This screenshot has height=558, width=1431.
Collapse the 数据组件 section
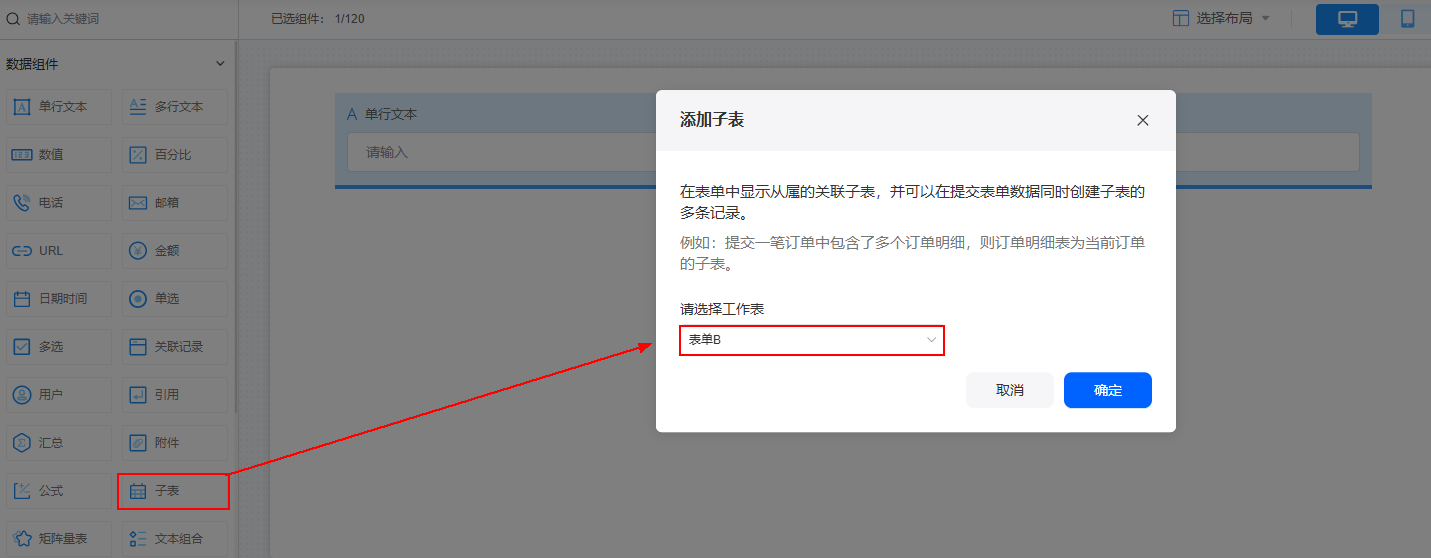[221, 64]
